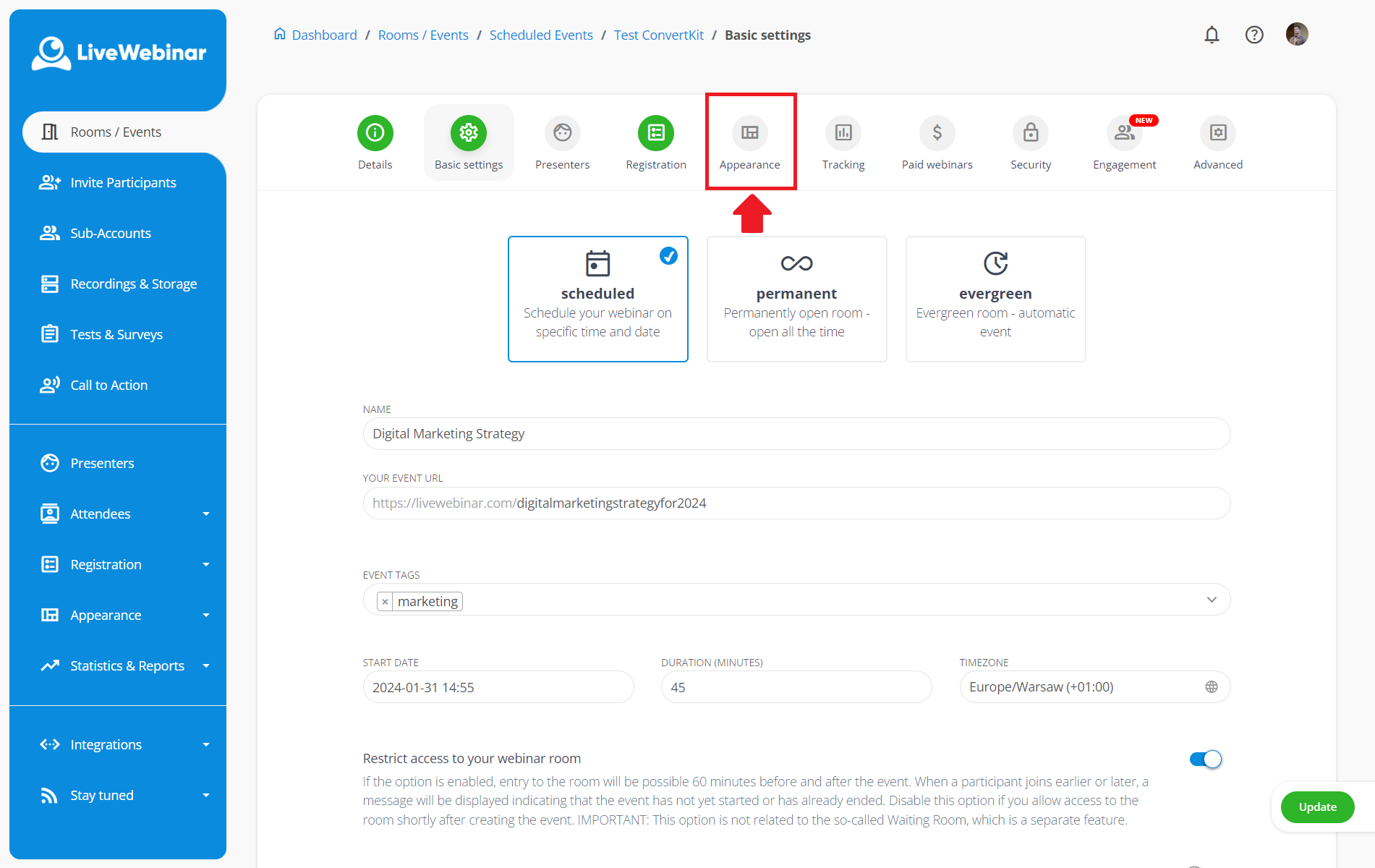Select the evergreen room type

[995, 299]
